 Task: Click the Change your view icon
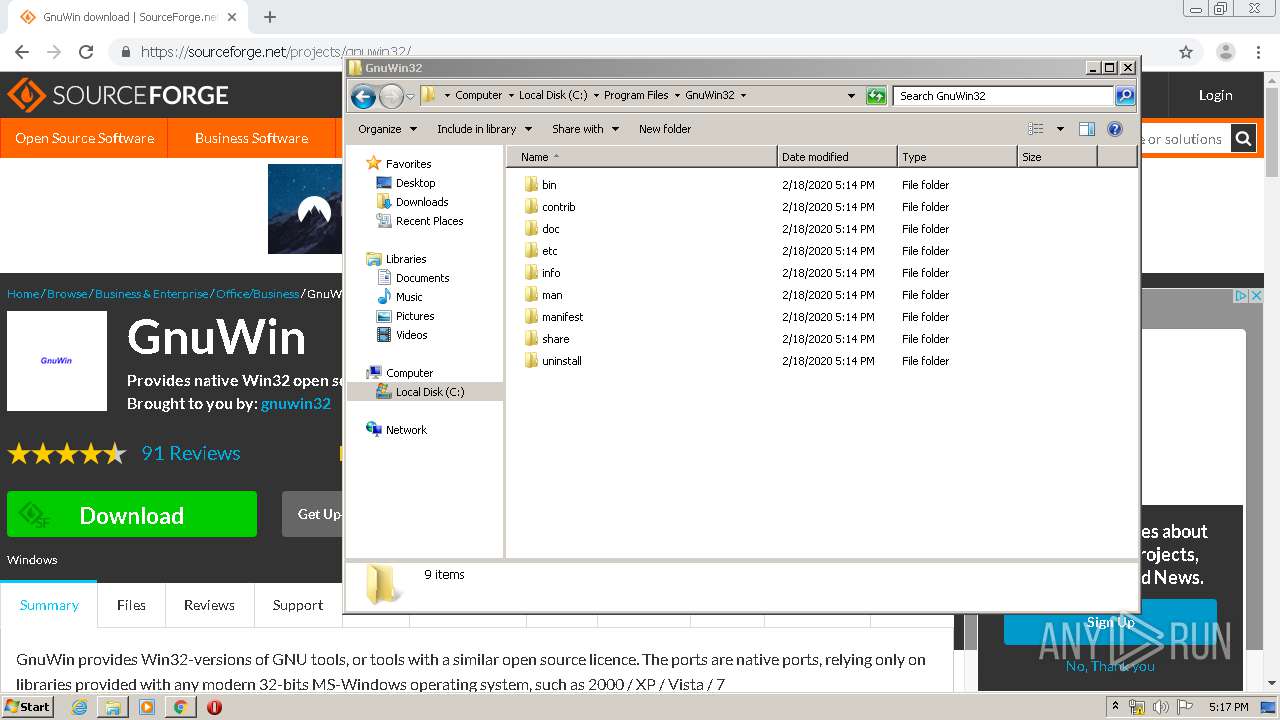1036,129
